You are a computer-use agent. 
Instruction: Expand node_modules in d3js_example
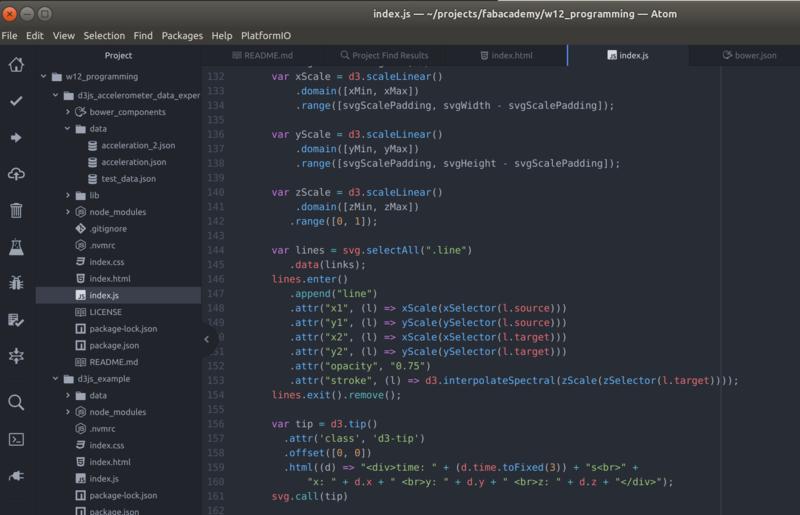point(67,412)
